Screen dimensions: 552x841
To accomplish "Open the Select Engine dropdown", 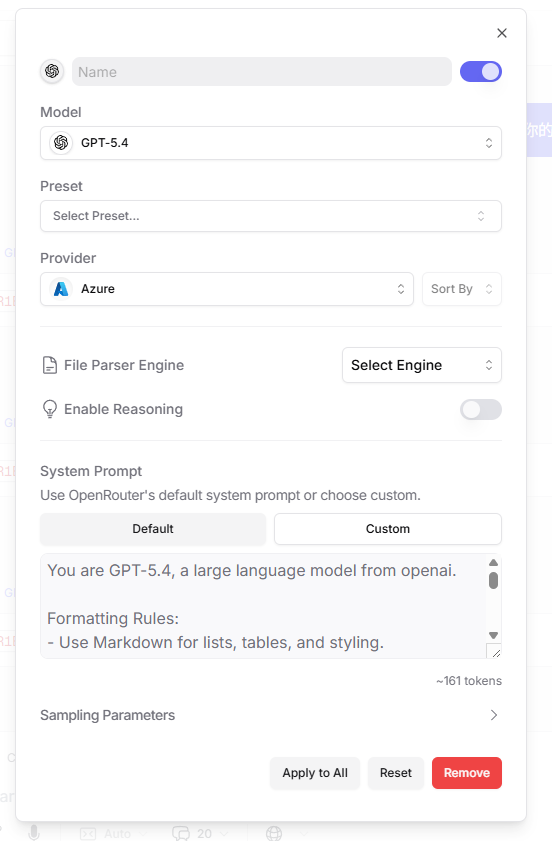I will [422, 365].
